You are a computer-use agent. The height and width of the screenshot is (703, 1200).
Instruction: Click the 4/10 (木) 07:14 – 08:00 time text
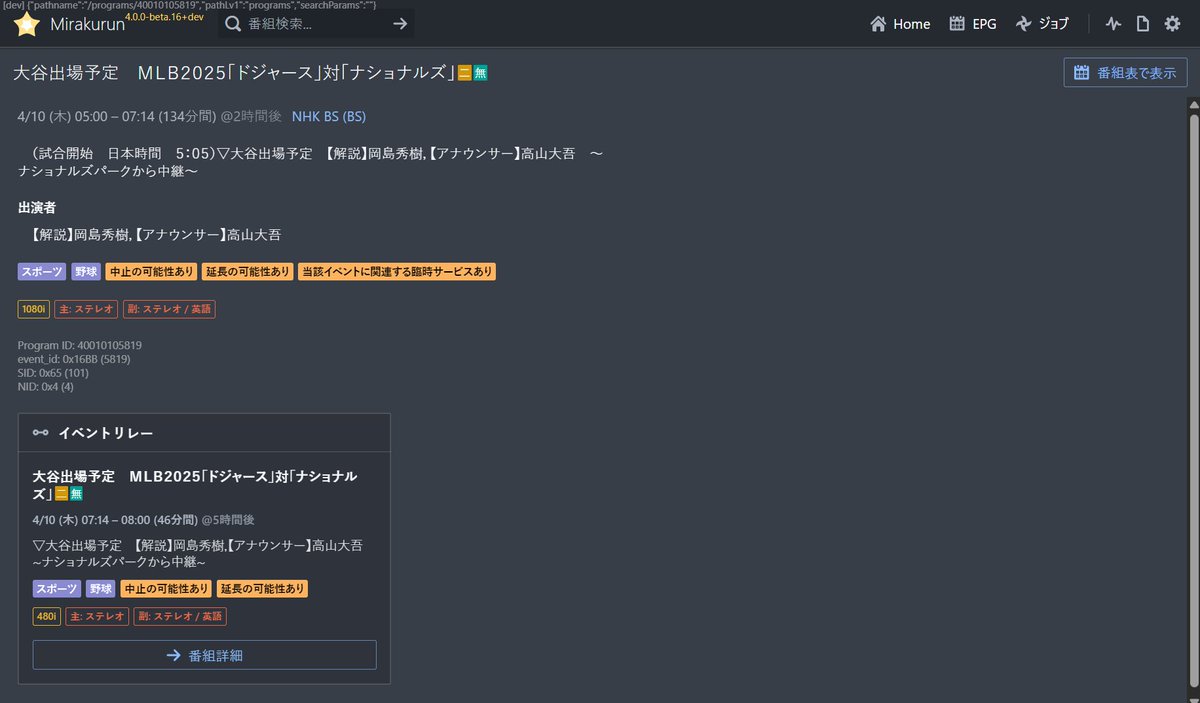pos(115,520)
